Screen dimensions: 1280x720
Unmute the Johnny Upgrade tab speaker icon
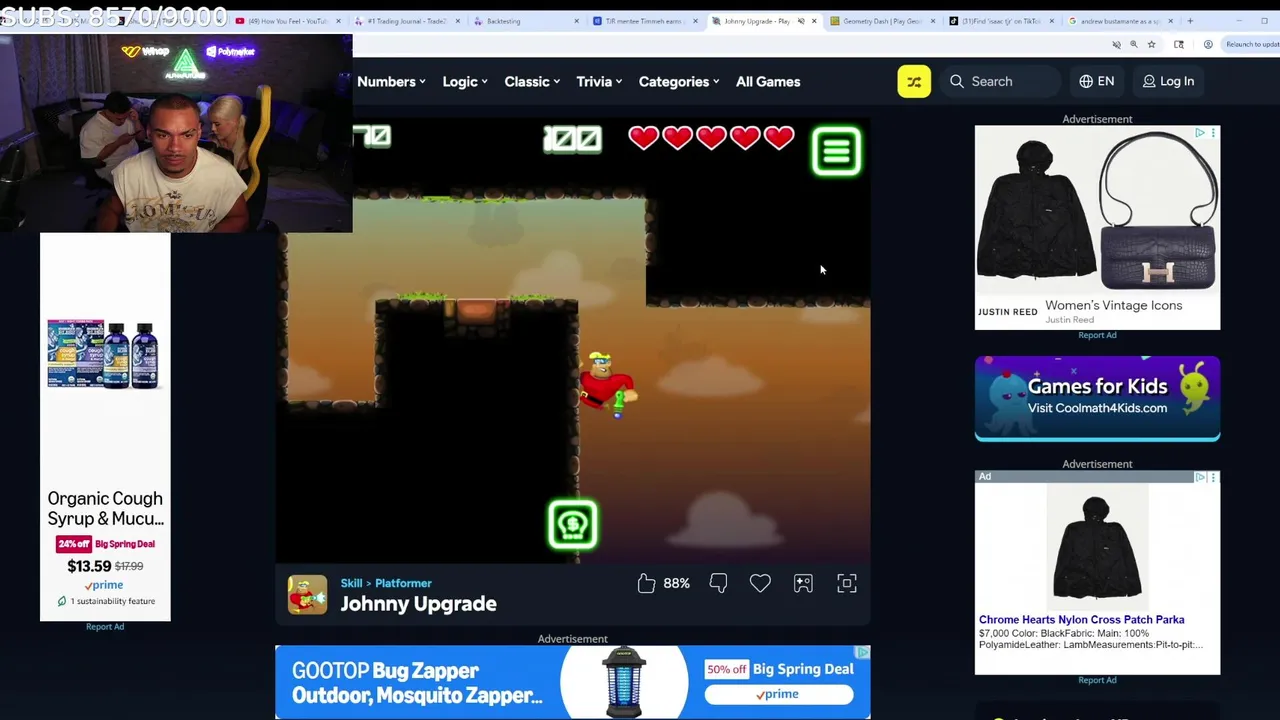pyautogui.click(x=800, y=21)
